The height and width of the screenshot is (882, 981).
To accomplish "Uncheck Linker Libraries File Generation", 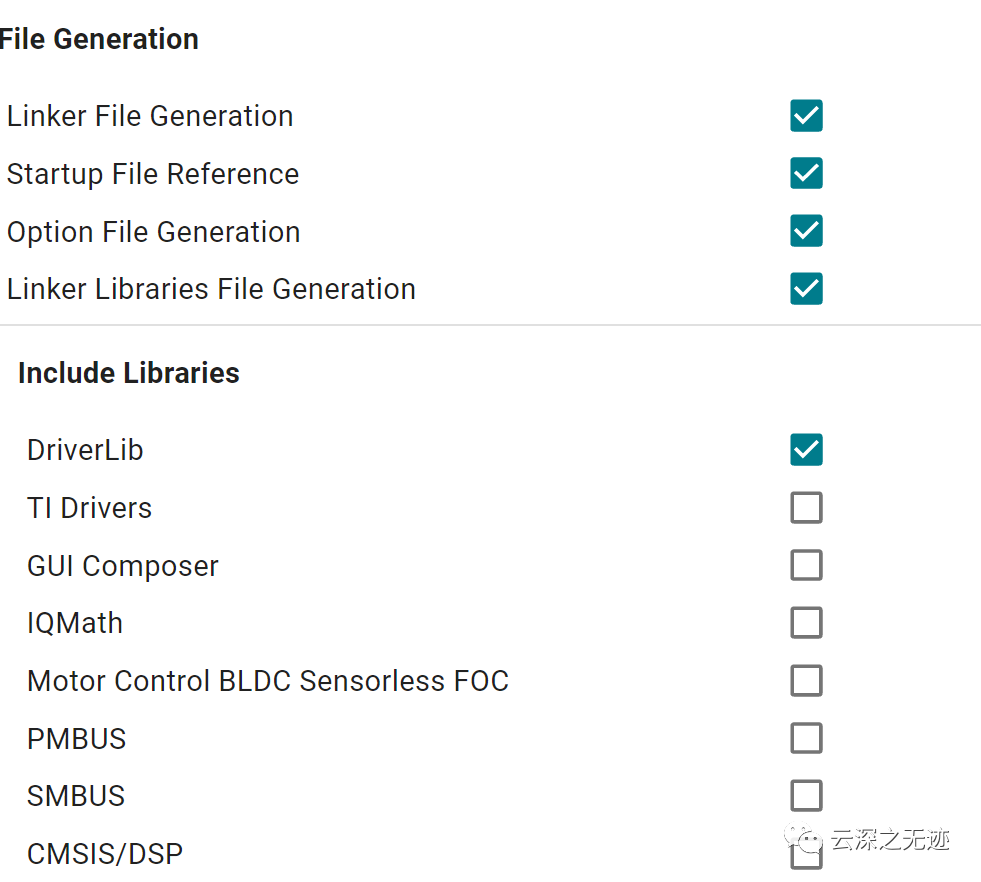I will [x=806, y=288].
